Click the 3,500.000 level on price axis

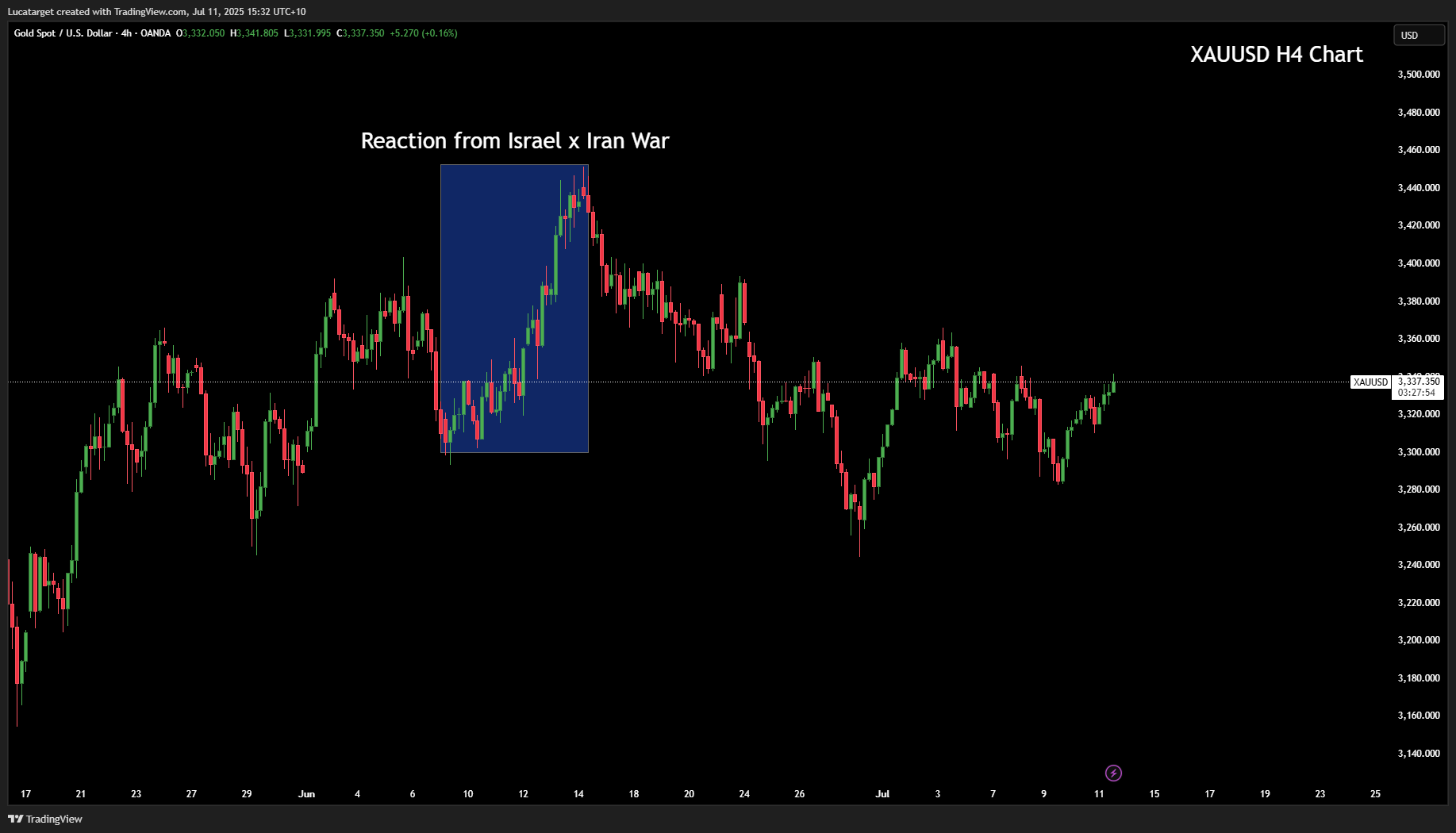[1418, 75]
